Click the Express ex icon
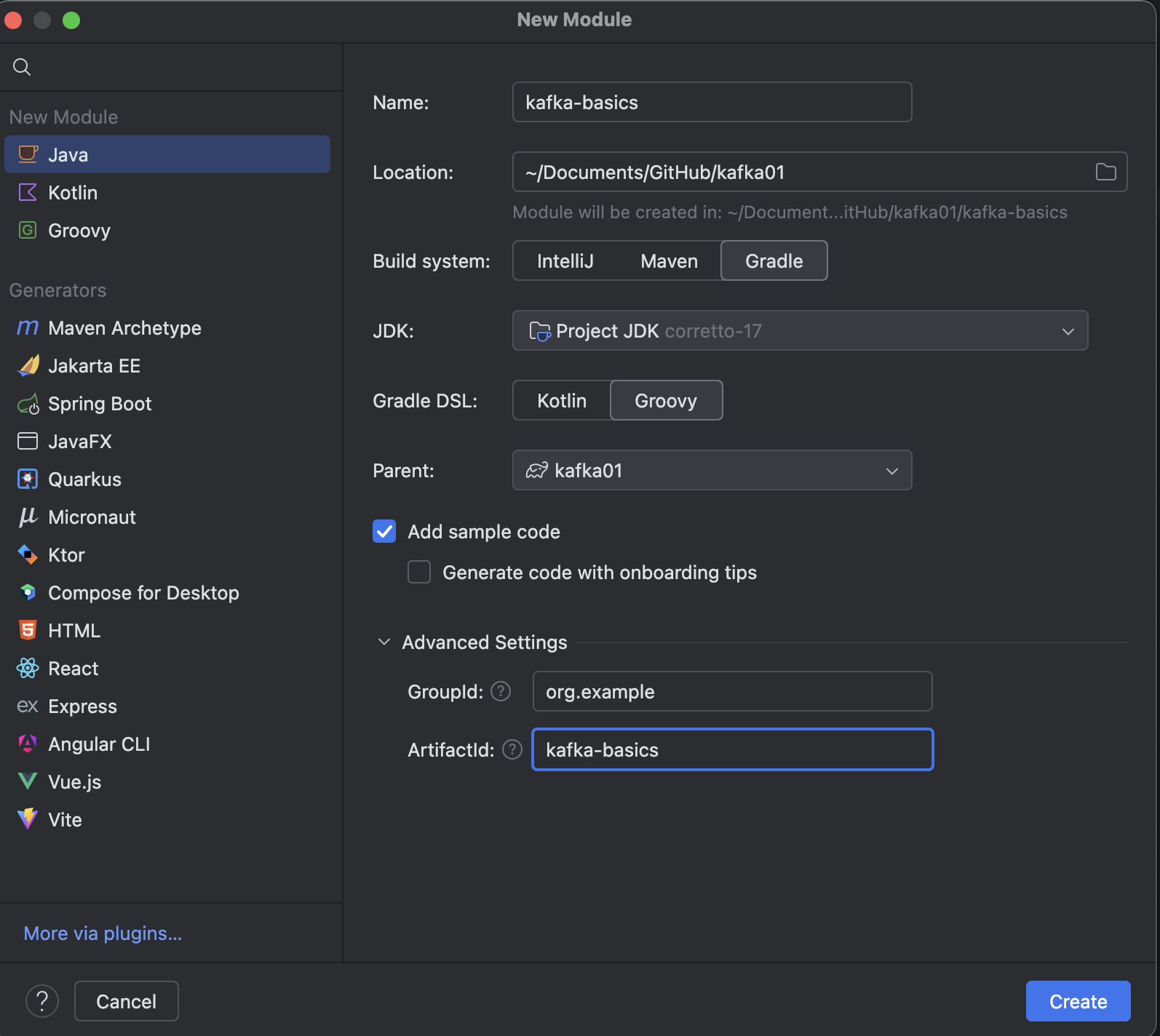Screen dimensions: 1160x1036 tap(28, 706)
